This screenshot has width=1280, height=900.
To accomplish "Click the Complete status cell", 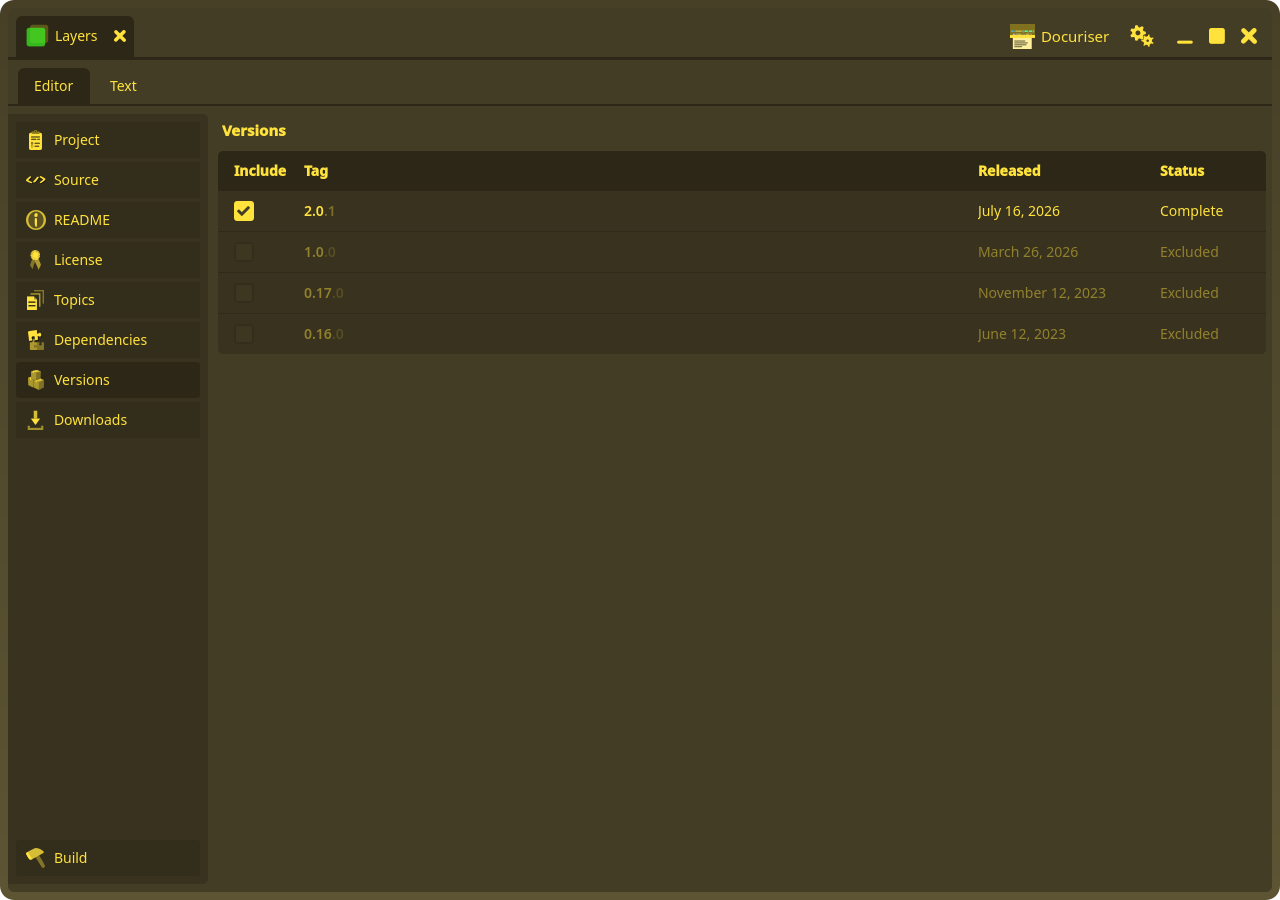I will point(1191,211).
